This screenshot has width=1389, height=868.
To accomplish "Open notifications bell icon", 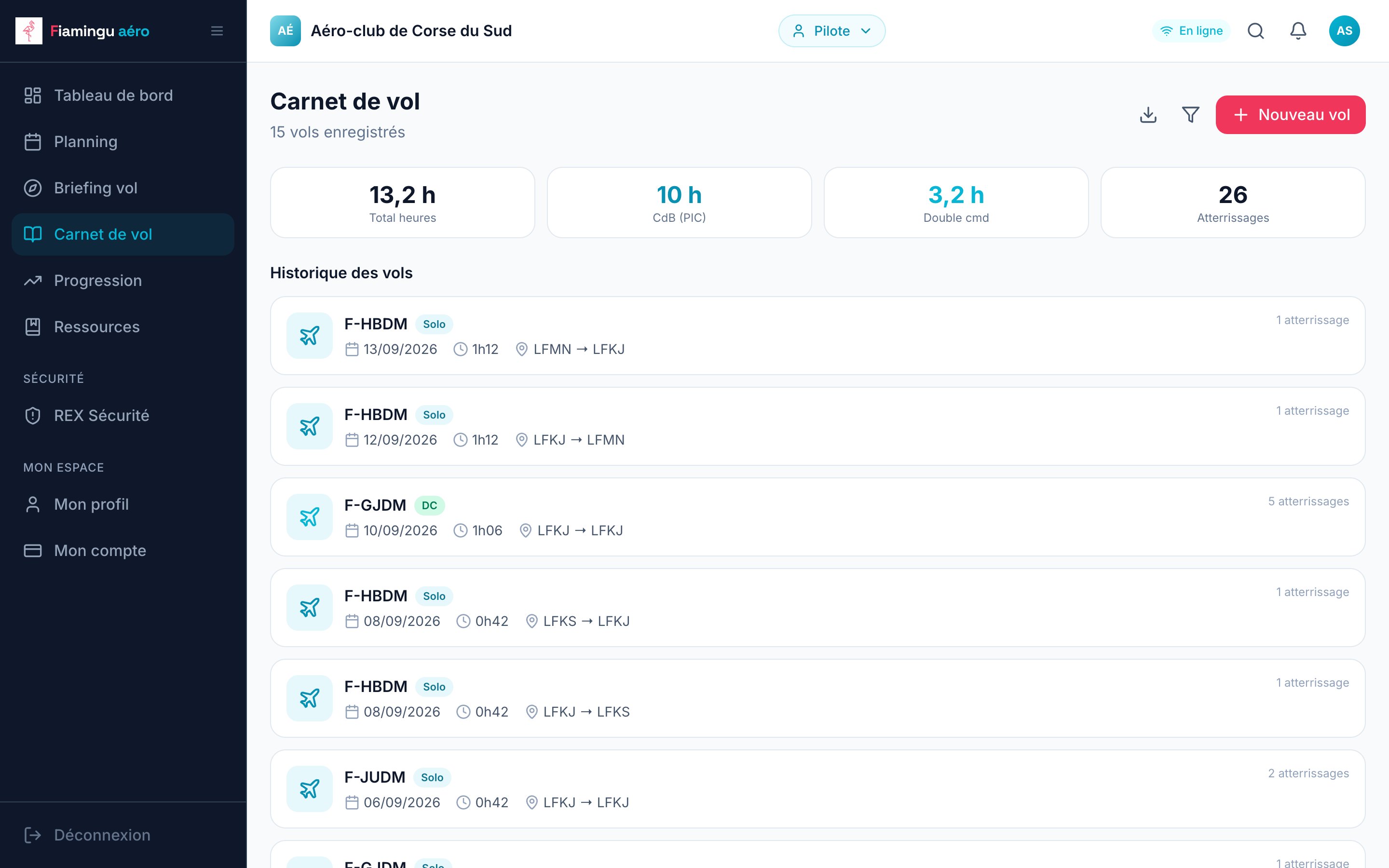I will [x=1298, y=31].
